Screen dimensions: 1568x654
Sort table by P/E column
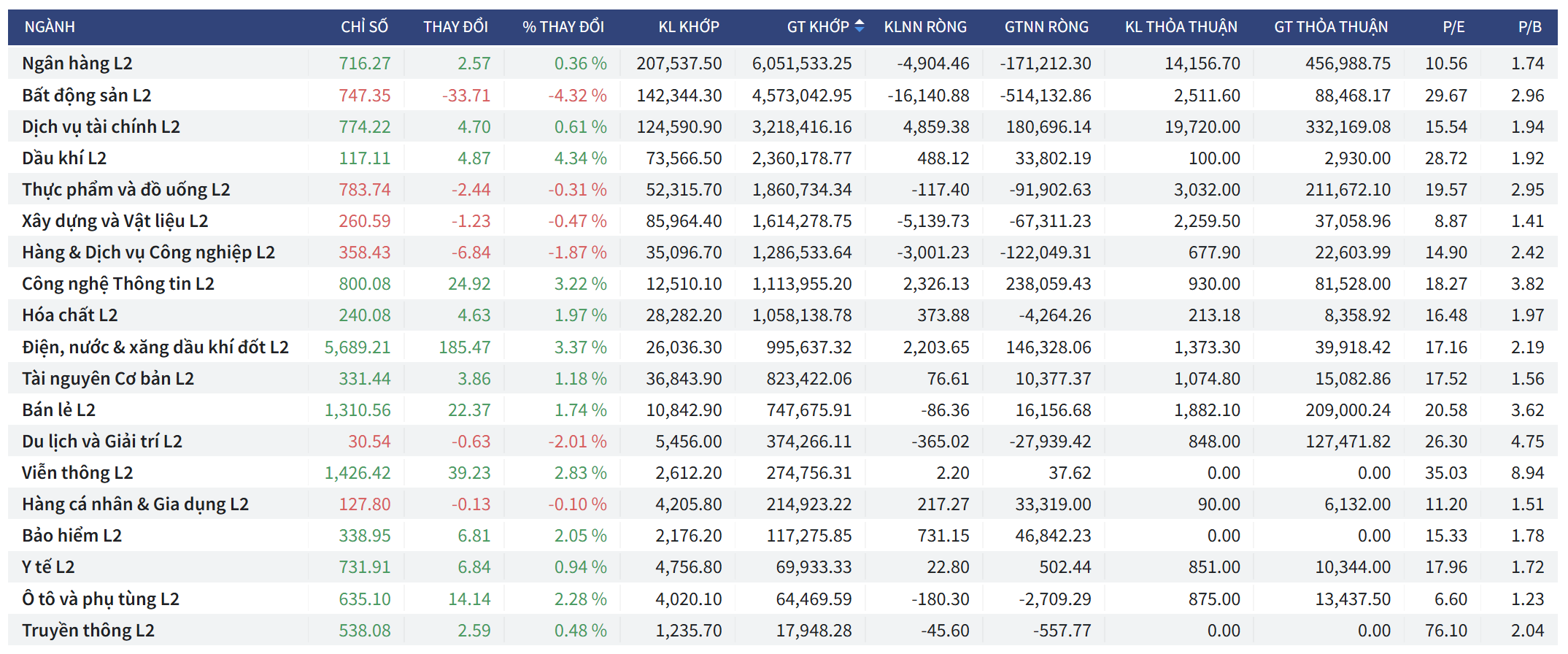(x=1453, y=27)
